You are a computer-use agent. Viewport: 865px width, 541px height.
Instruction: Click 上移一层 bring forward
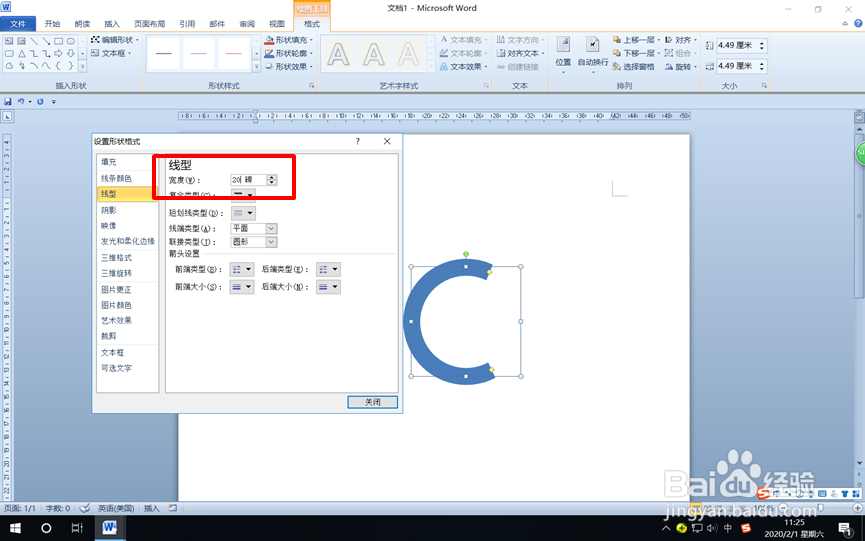click(636, 40)
